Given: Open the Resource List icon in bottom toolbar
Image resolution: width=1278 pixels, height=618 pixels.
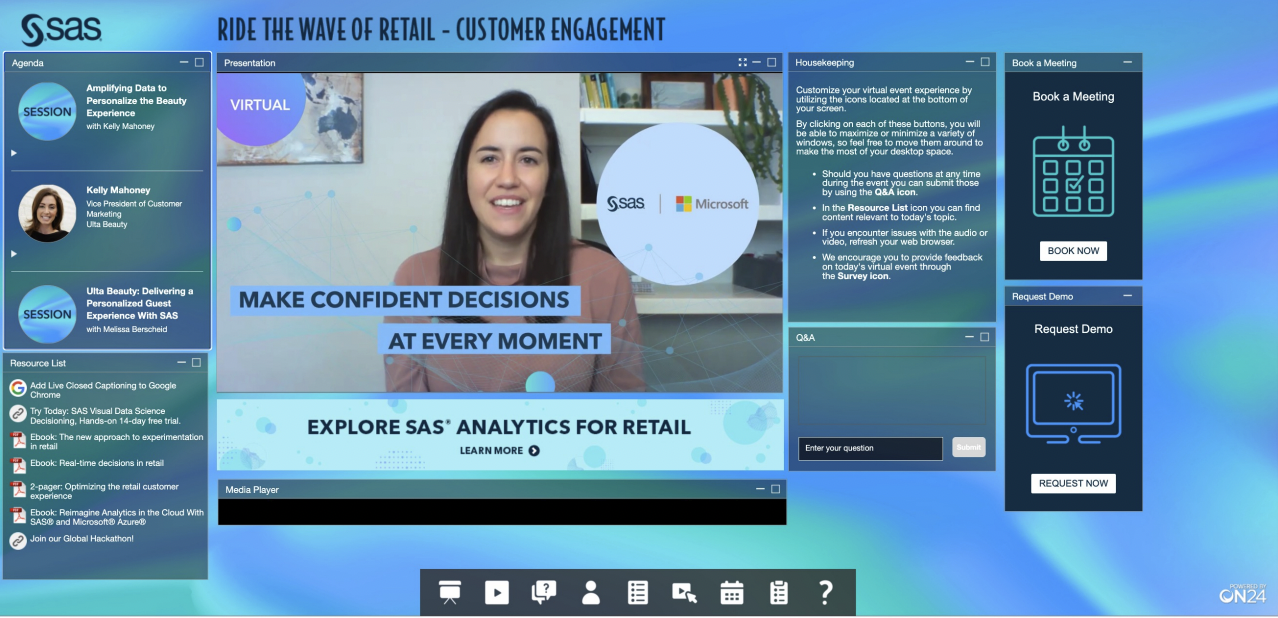Looking at the screenshot, I should coord(638,592).
